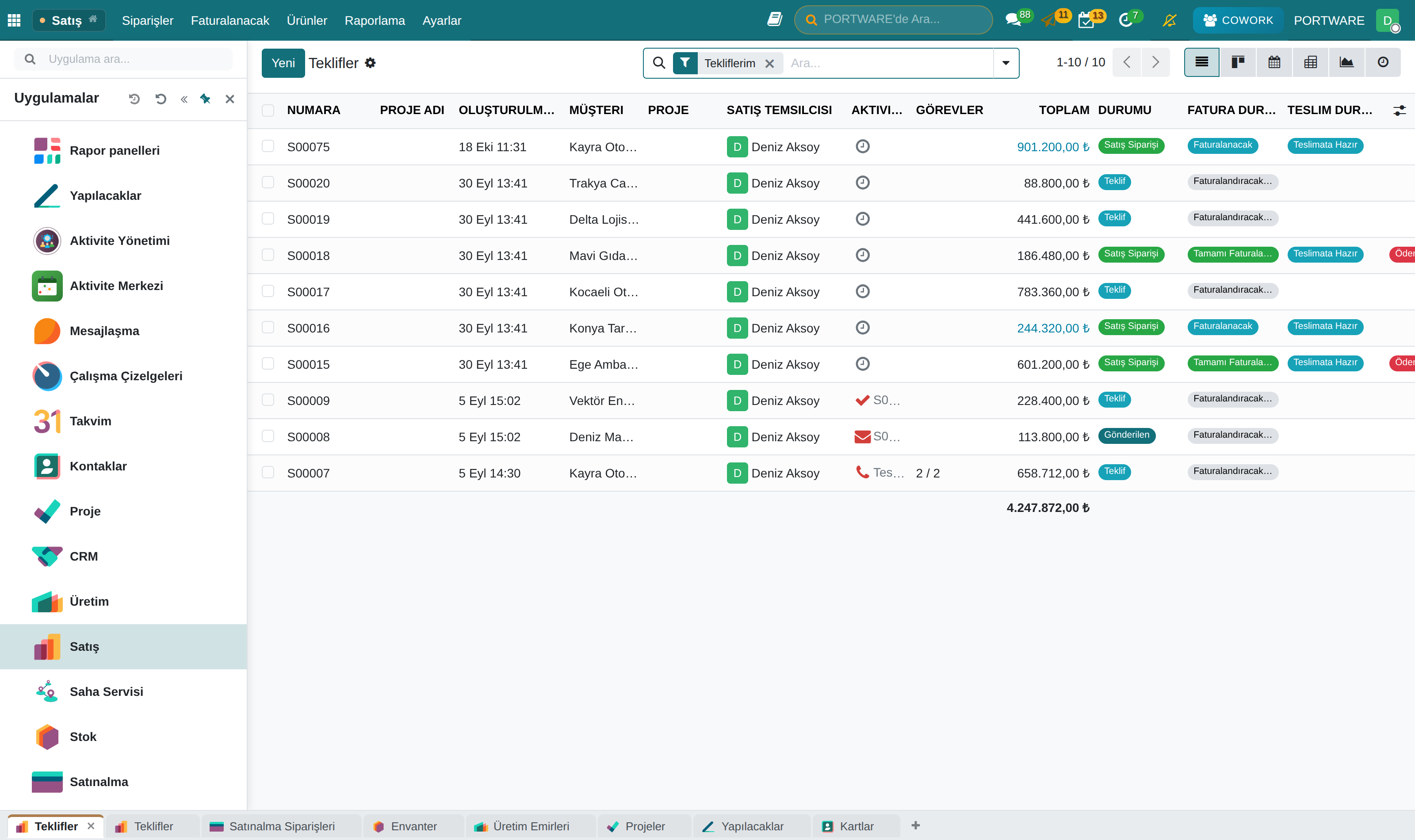Open Rapor panelleri app
The height and width of the screenshot is (840, 1415).
click(x=123, y=151)
